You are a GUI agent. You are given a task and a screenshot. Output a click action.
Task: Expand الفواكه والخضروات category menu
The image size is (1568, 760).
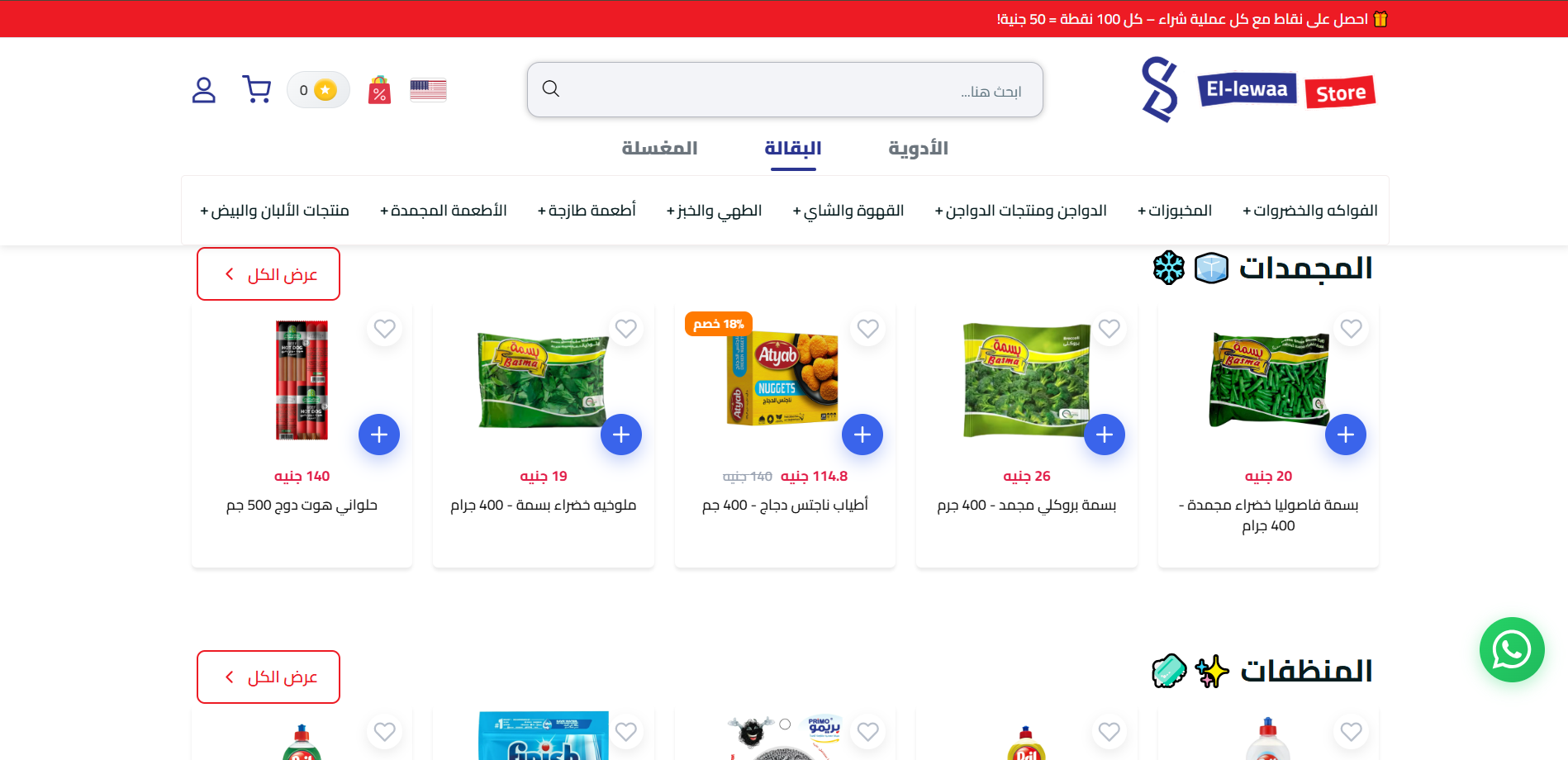(x=1310, y=211)
